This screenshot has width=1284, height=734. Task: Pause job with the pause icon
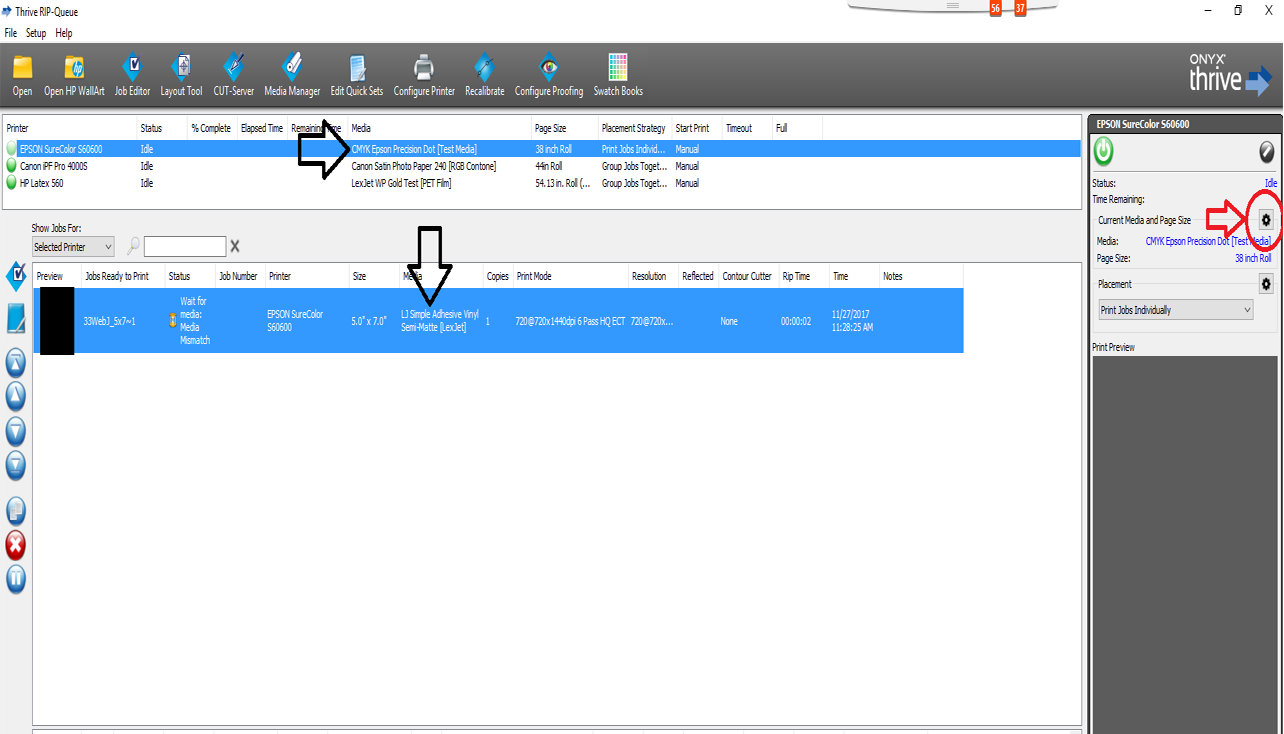coord(16,578)
